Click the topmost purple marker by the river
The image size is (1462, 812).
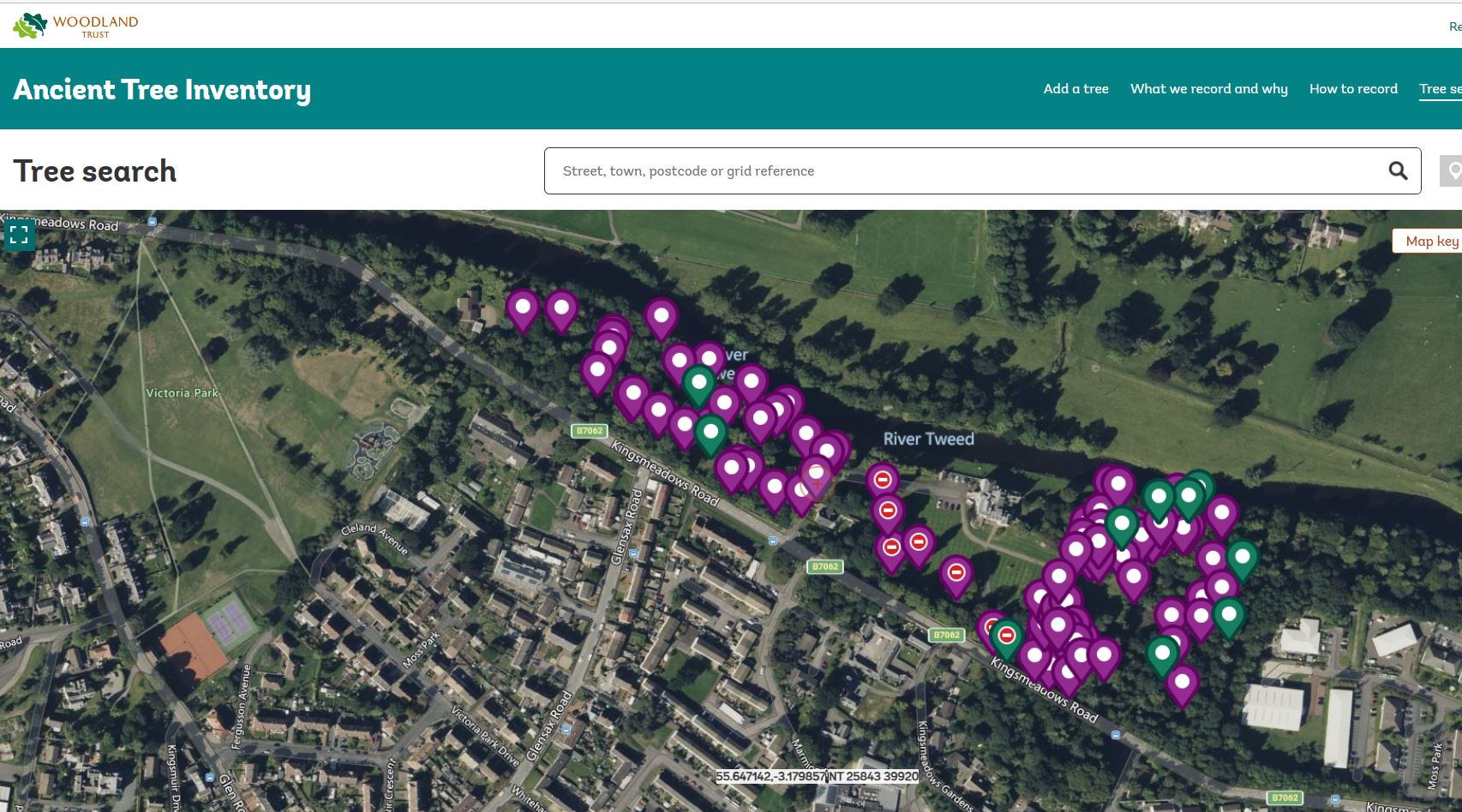tap(661, 316)
